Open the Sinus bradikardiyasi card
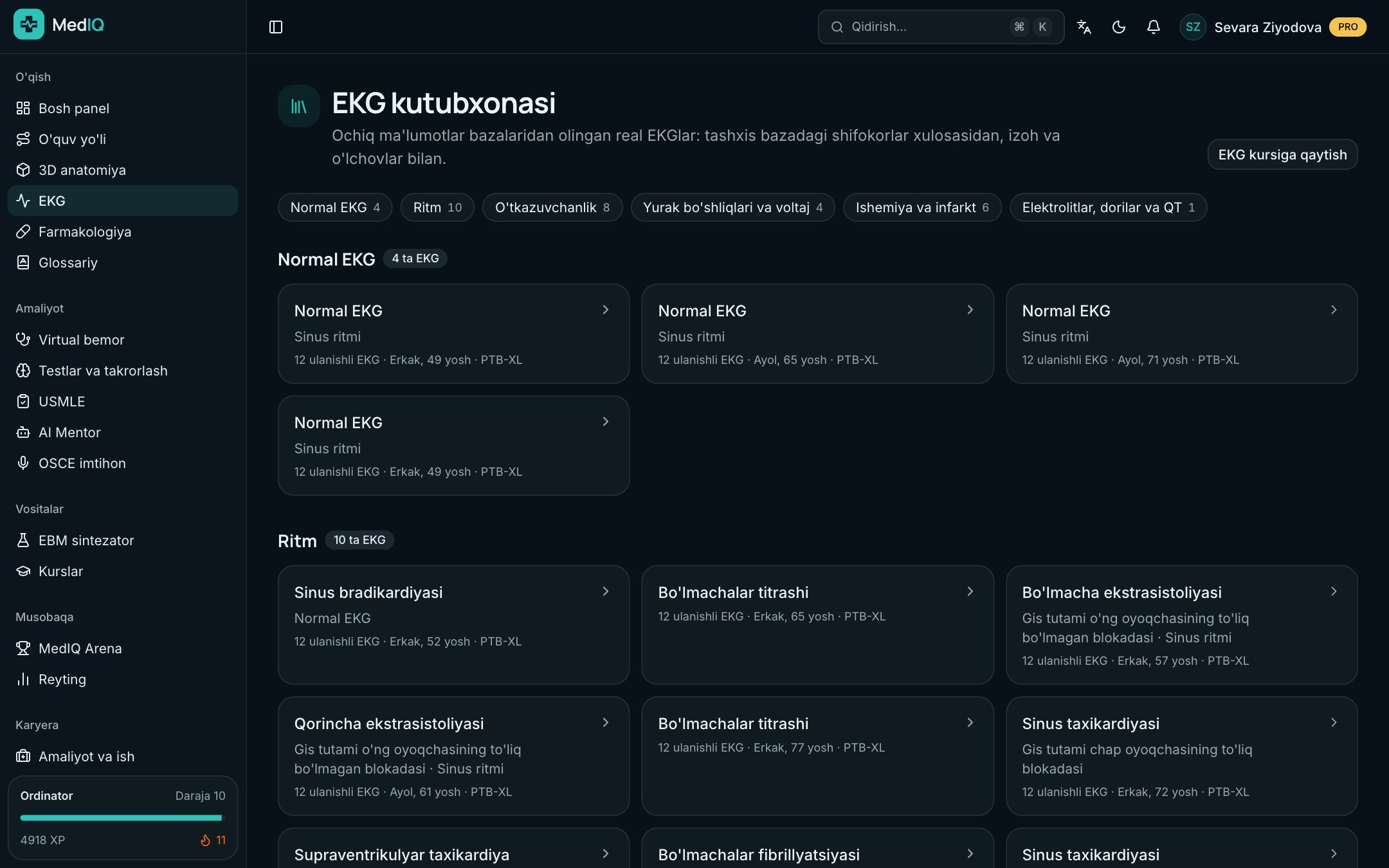Image resolution: width=1389 pixels, height=868 pixels. click(x=453, y=625)
